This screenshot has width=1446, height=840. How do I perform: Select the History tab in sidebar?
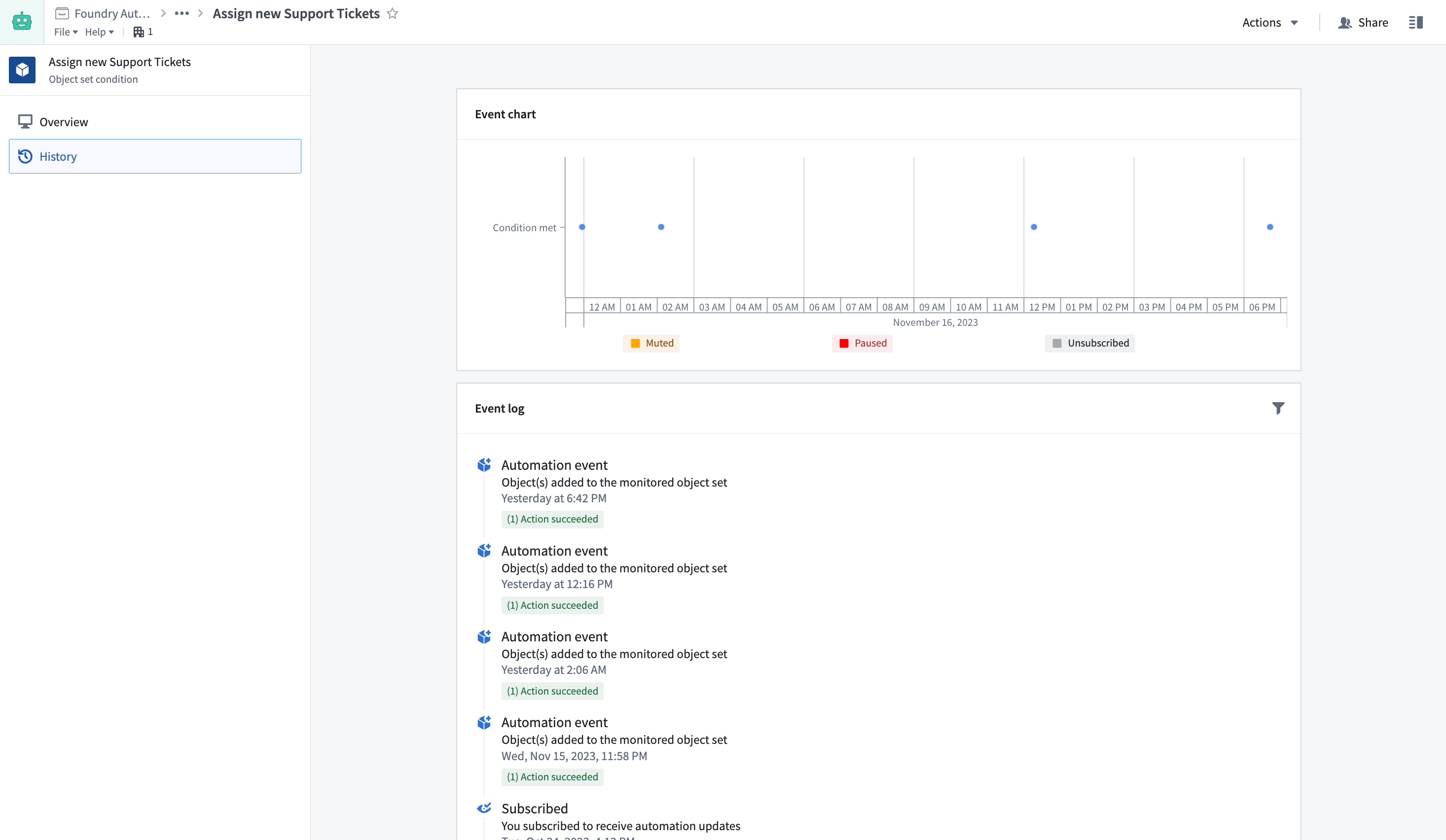(155, 156)
